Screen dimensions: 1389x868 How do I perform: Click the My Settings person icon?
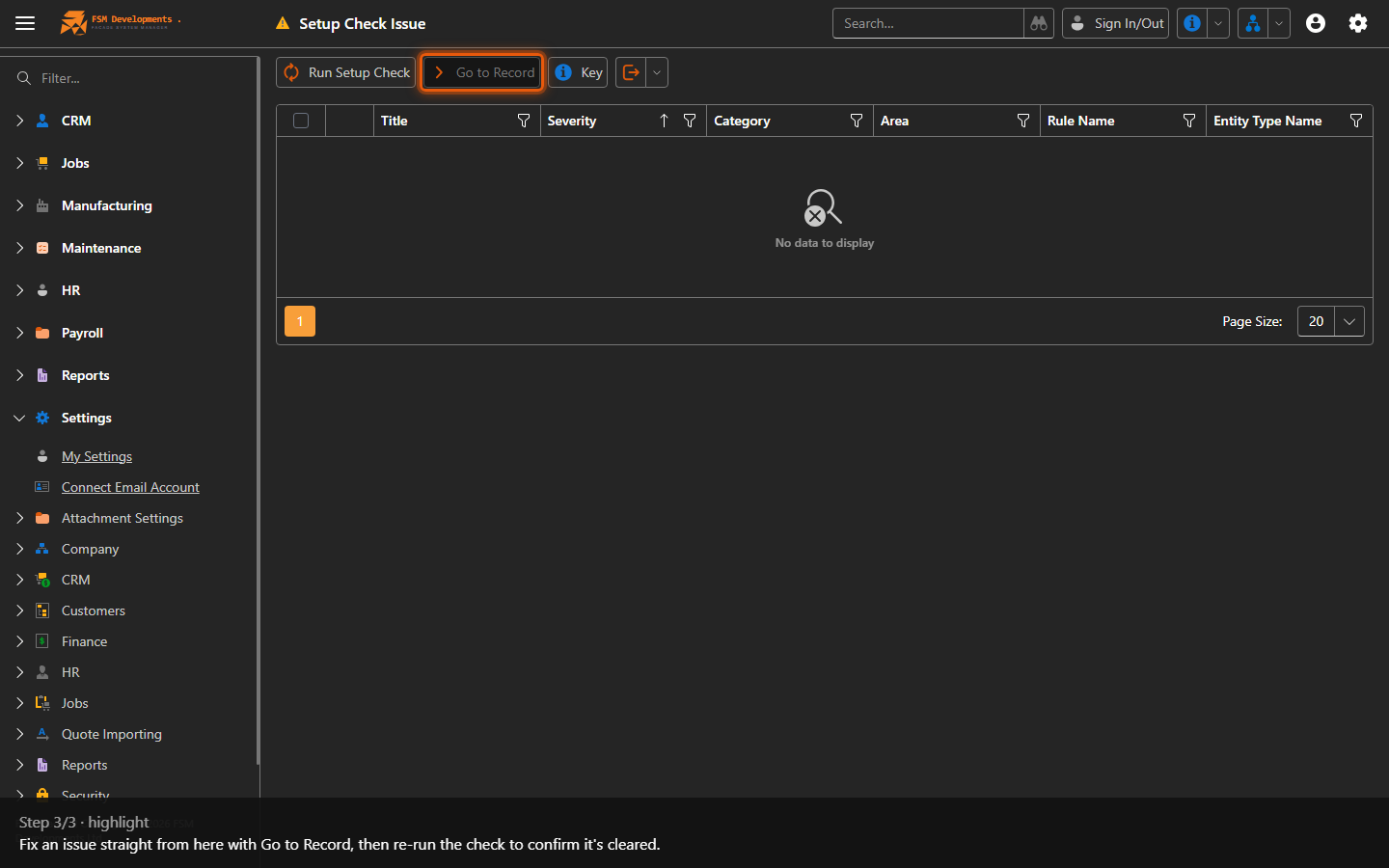(x=42, y=456)
